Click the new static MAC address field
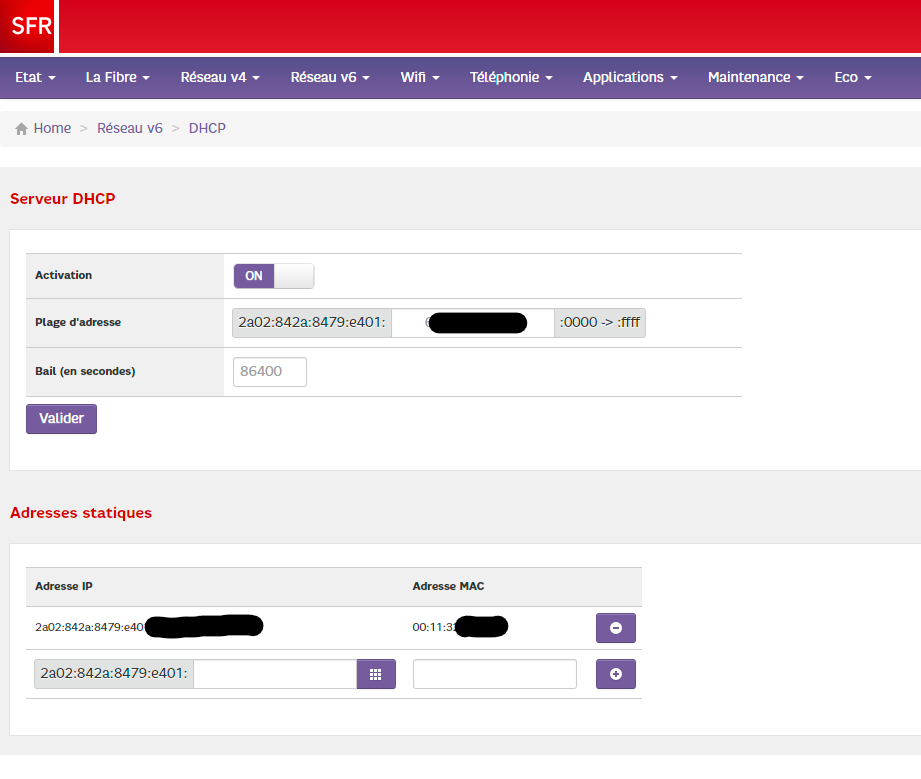Image resolution: width=921 pixels, height=779 pixels. (x=494, y=674)
